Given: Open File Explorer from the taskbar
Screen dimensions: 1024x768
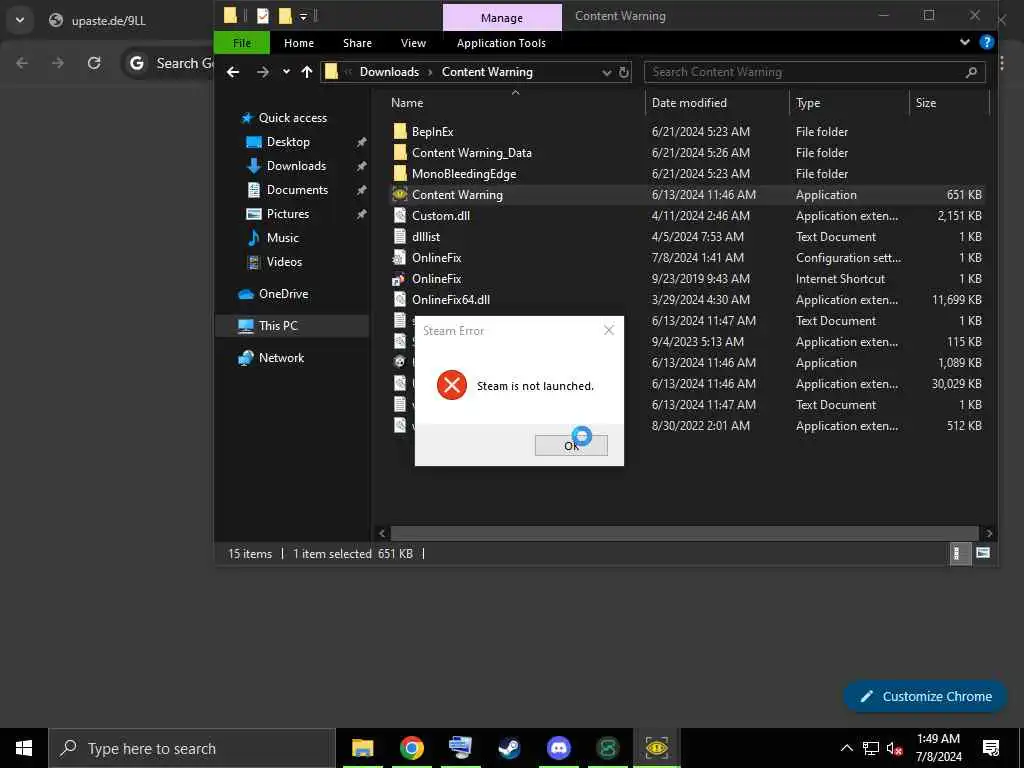Looking at the screenshot, I should click(362, 748).
